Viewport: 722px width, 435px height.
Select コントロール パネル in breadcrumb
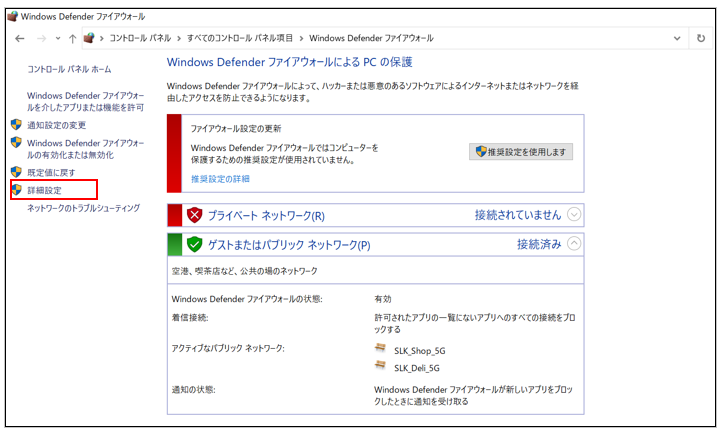(x=140, y=38)
